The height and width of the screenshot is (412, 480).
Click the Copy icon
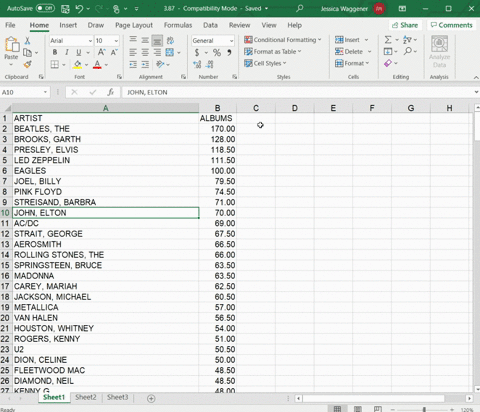pos(27,52)
